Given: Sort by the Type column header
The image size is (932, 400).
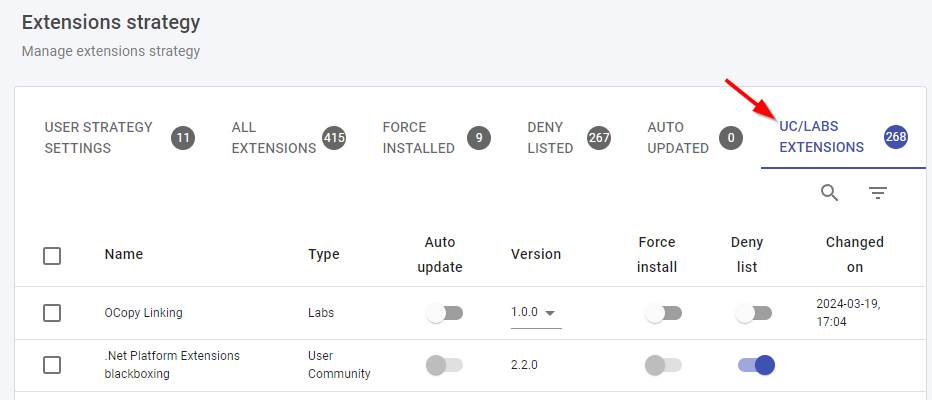Looking at the screenshot, I should click(x=323, y=254).
